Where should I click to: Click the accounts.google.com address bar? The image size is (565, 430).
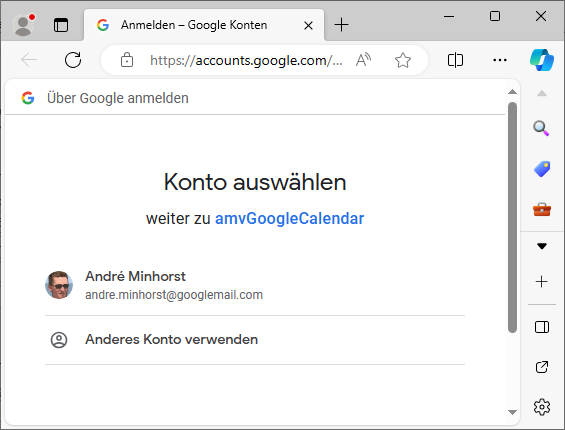pos(246,60)
